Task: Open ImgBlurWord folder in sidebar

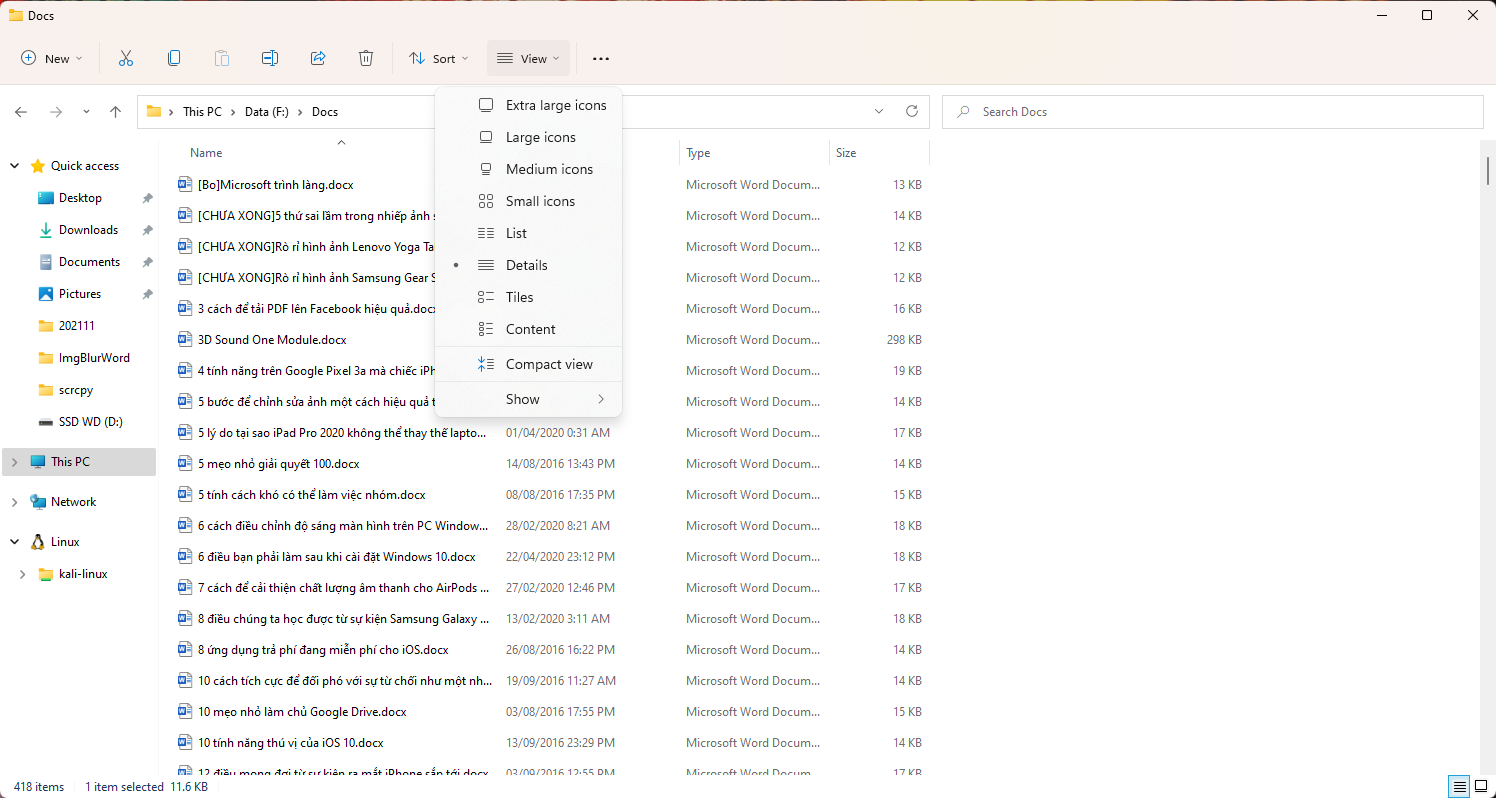Action: (94, 358)
